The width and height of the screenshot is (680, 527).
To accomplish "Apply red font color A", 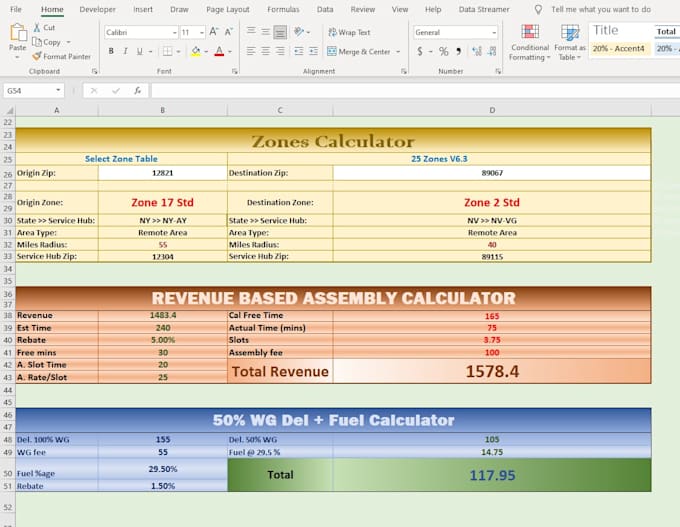I will [219, 51].
